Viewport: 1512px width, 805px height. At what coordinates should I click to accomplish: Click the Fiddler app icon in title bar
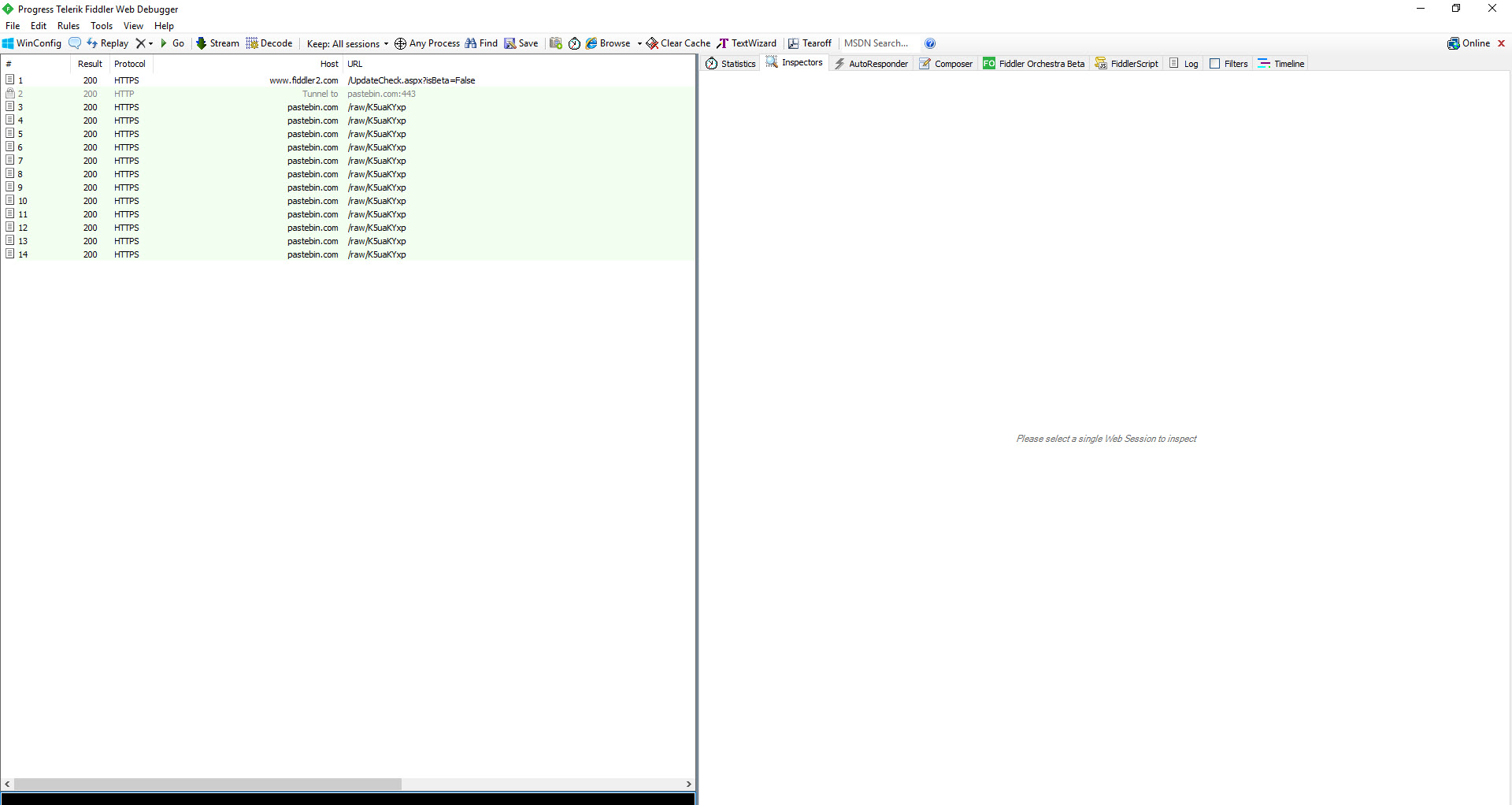coord(8,9)
